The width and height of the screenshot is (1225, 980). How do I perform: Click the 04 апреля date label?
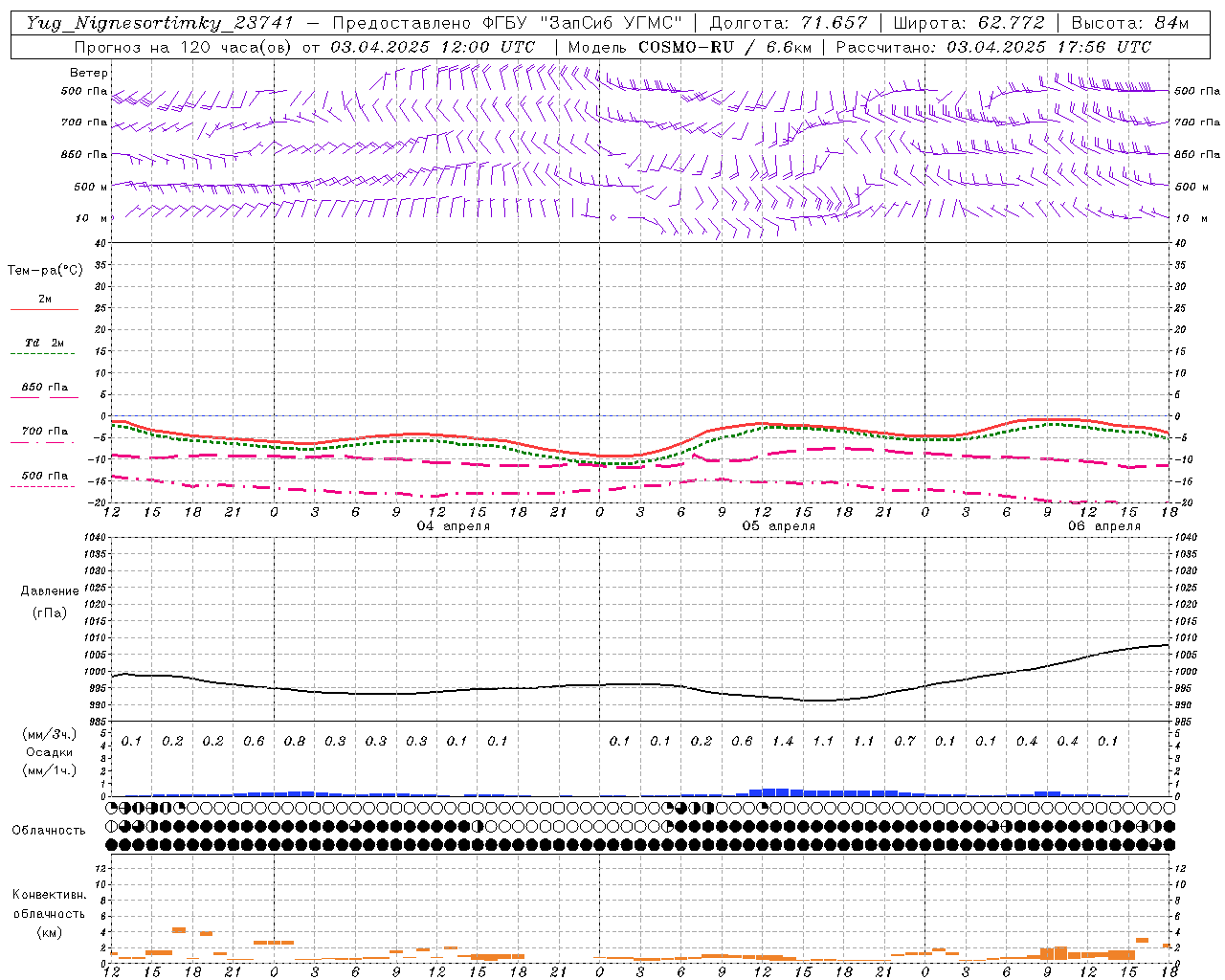454,526
